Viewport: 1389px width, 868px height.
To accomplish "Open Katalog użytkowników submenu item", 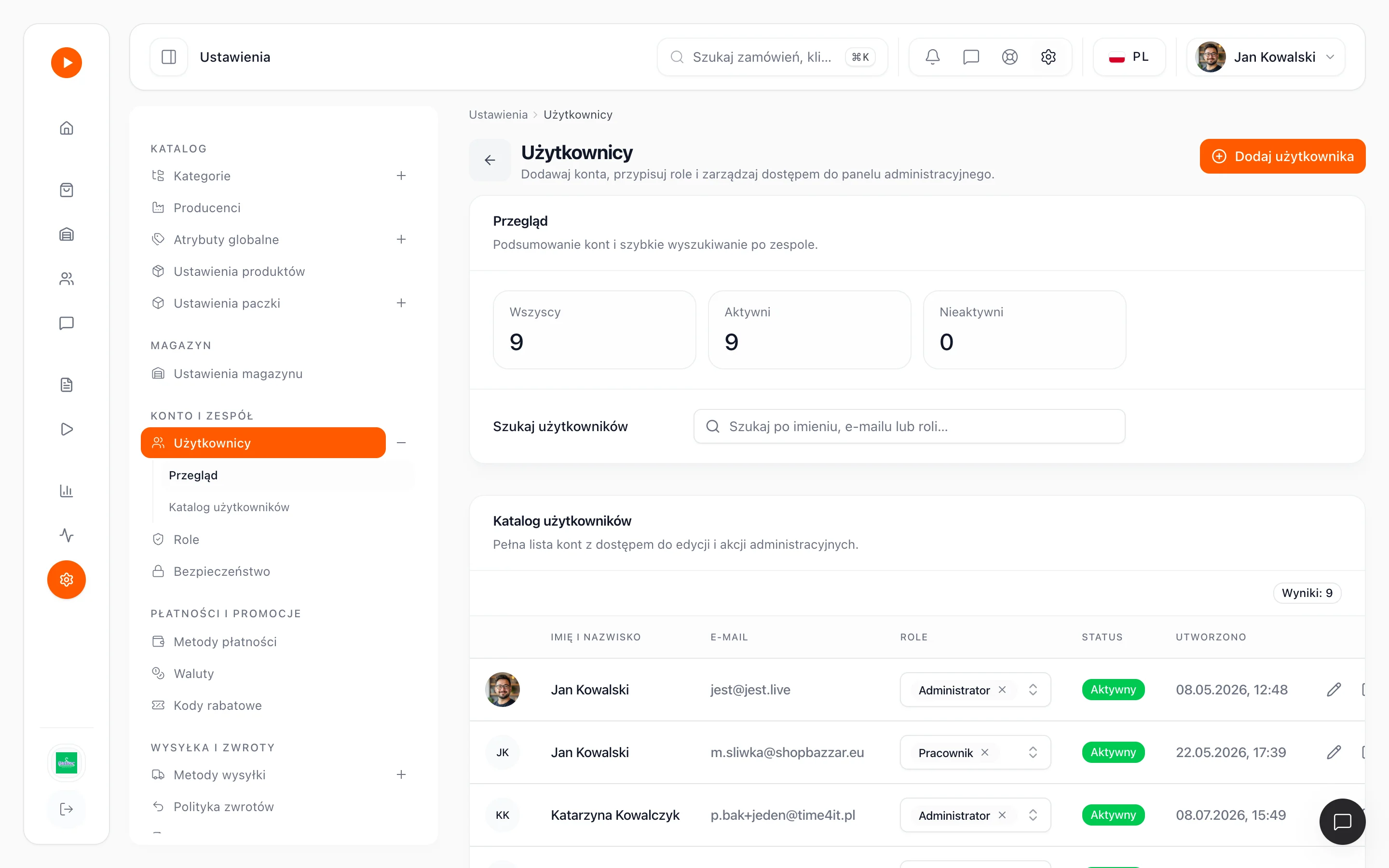I will tap(229, 507).
